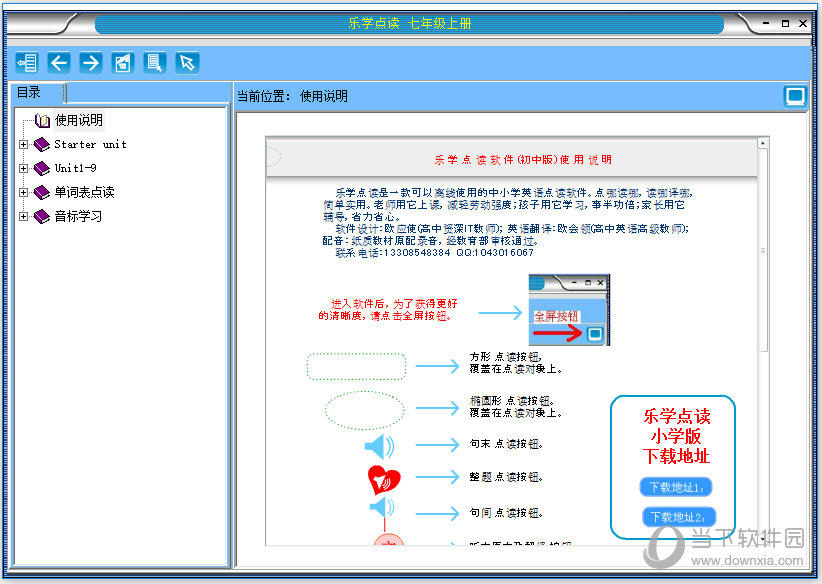Click the window title 乐学点读 七年级上册
This screenshot has width=822, height=584.
(409, 24)
